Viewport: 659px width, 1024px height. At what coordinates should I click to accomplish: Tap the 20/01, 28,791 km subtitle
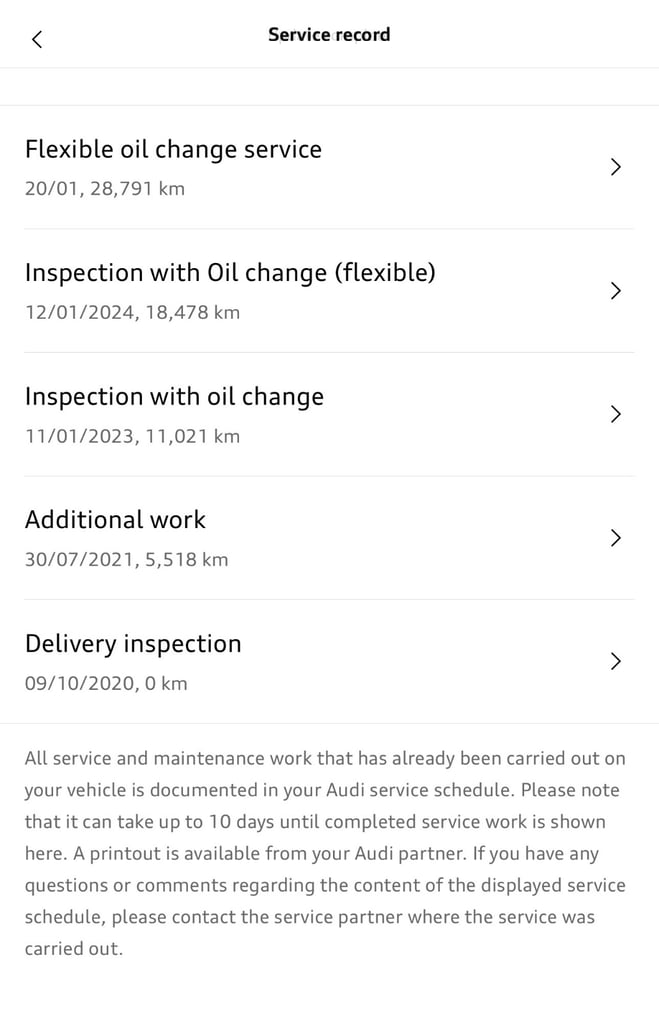(104, 189)
